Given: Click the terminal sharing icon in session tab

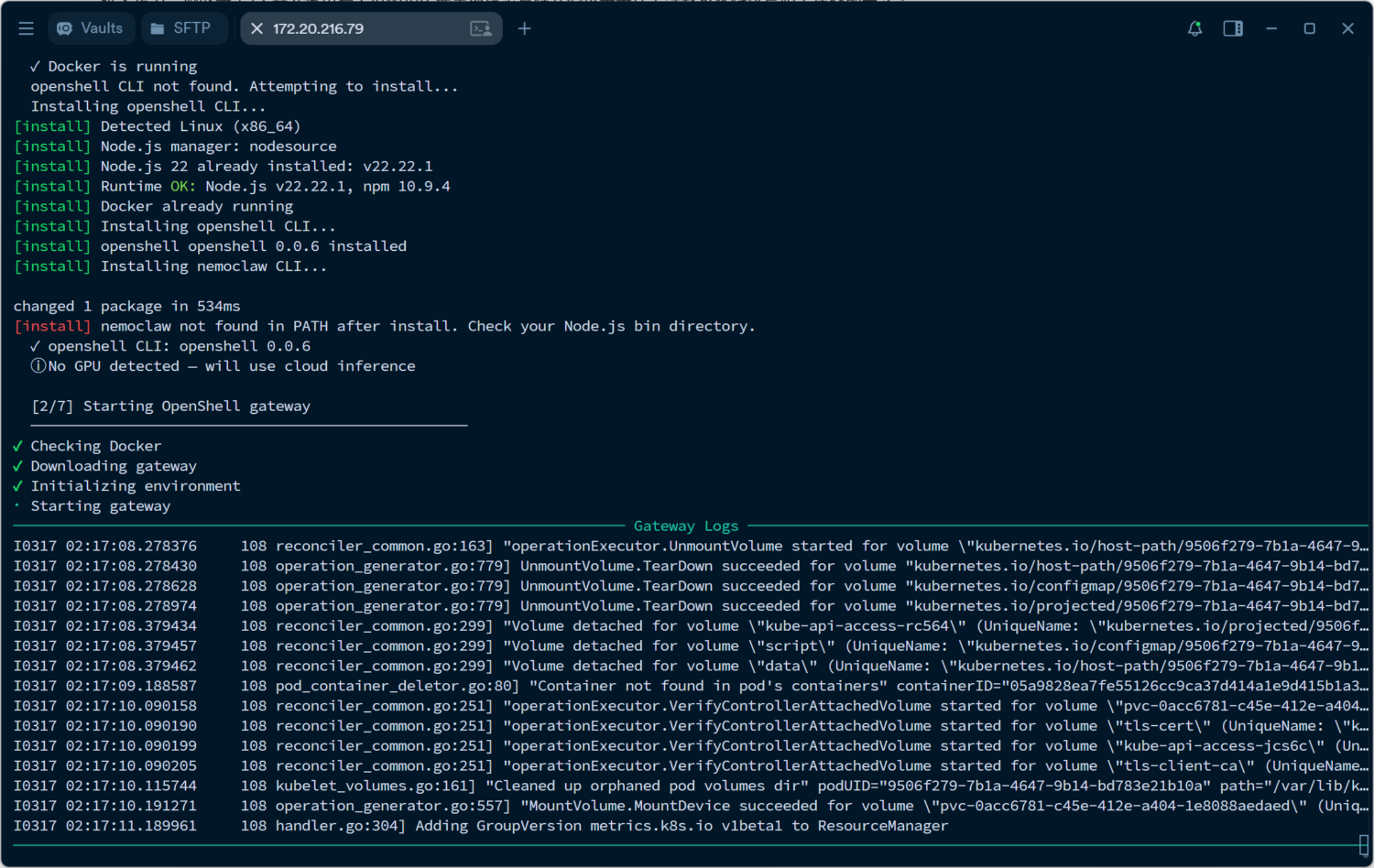Looking at the screenshot, I should tap(481, 28).
